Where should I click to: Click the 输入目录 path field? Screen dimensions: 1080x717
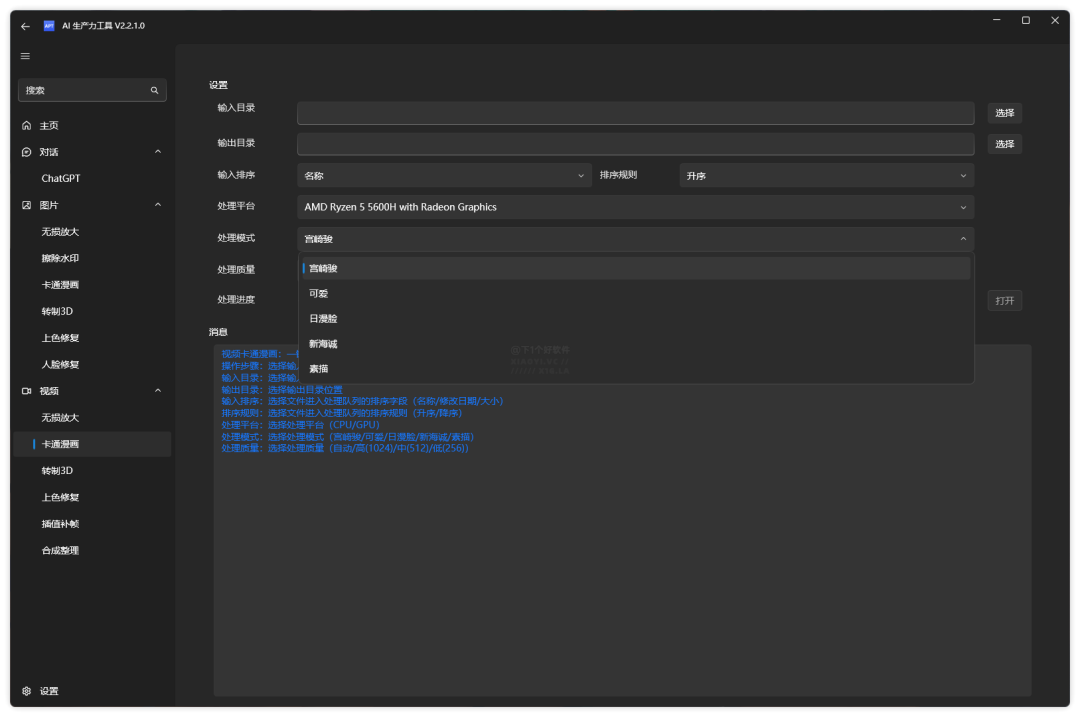click(x=636, y=113)
